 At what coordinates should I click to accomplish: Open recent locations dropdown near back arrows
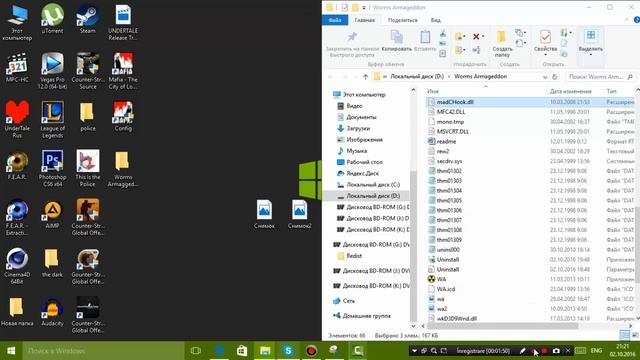pyautogui.click(x=356, y=77)
